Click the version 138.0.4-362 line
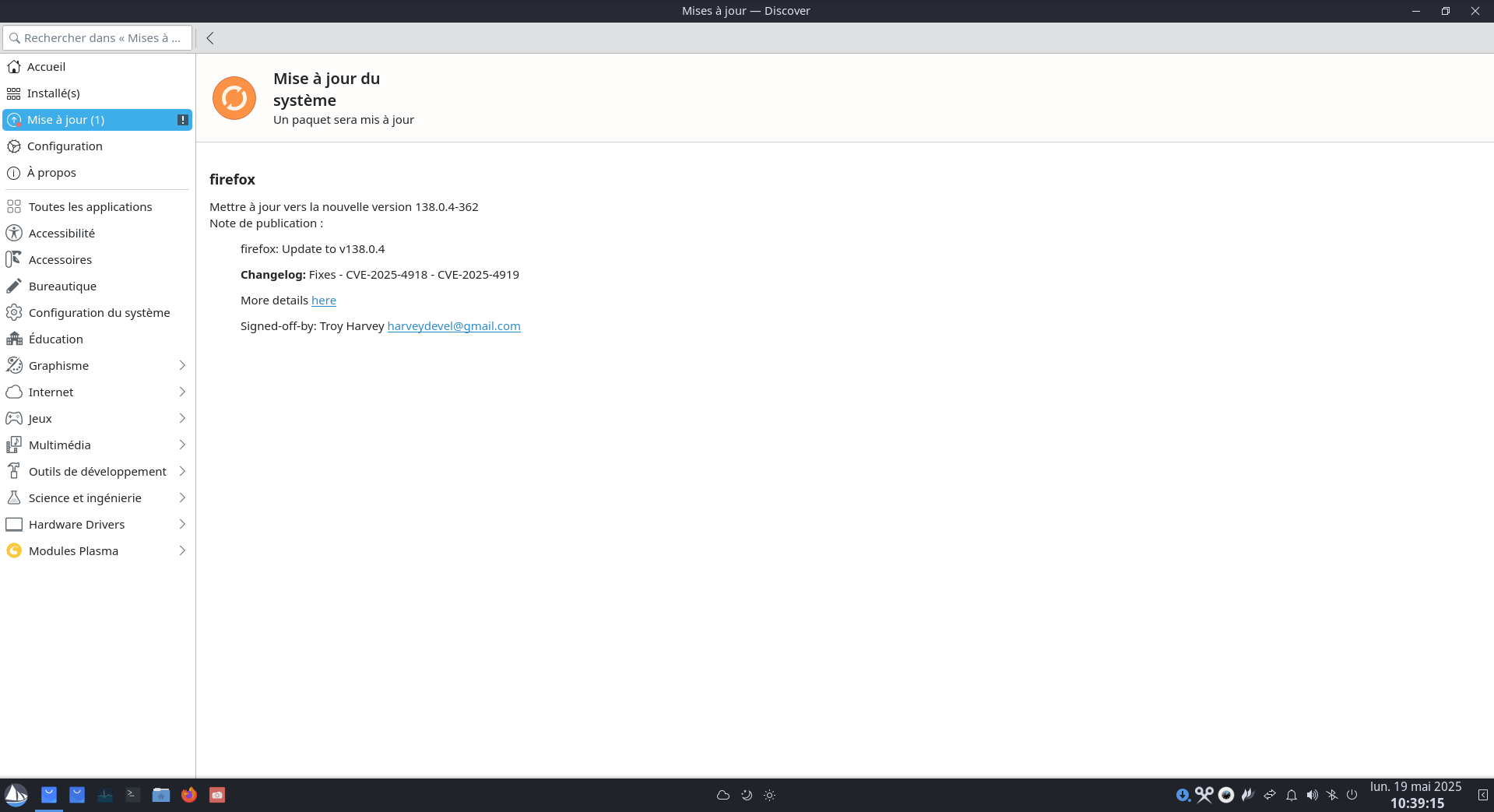1494x812 pixels. pyautogui.click(x=344, y=207)
